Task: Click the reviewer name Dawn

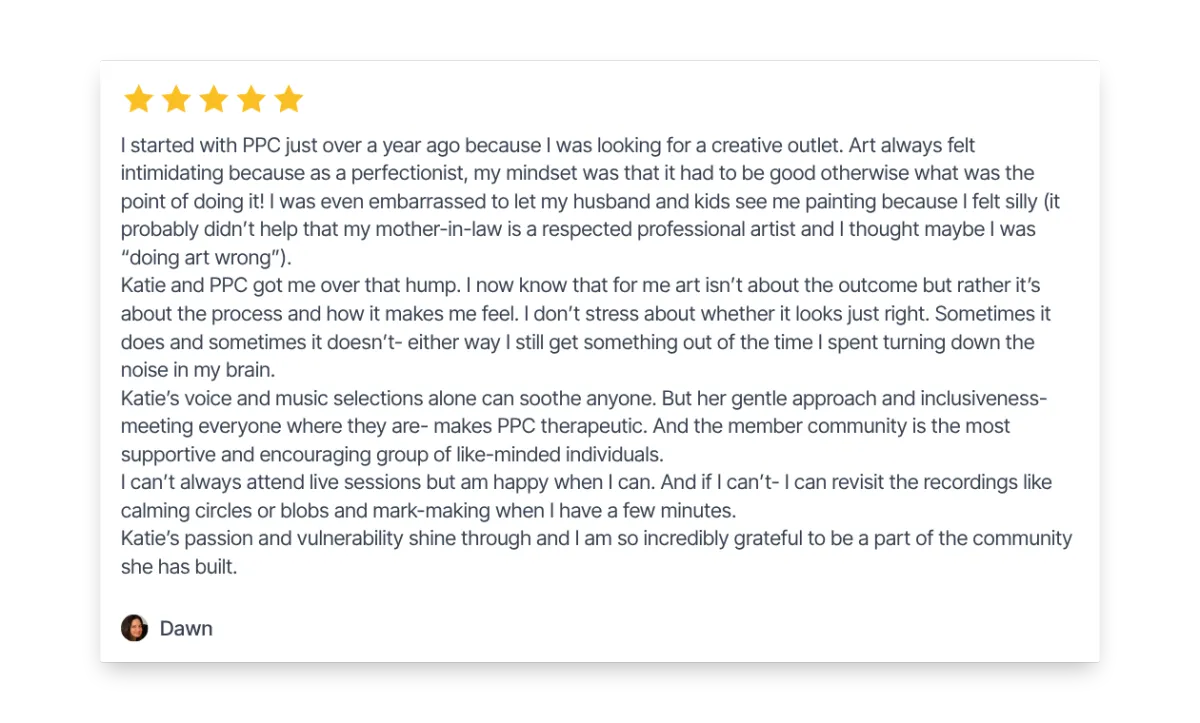Action: [186, 628]
